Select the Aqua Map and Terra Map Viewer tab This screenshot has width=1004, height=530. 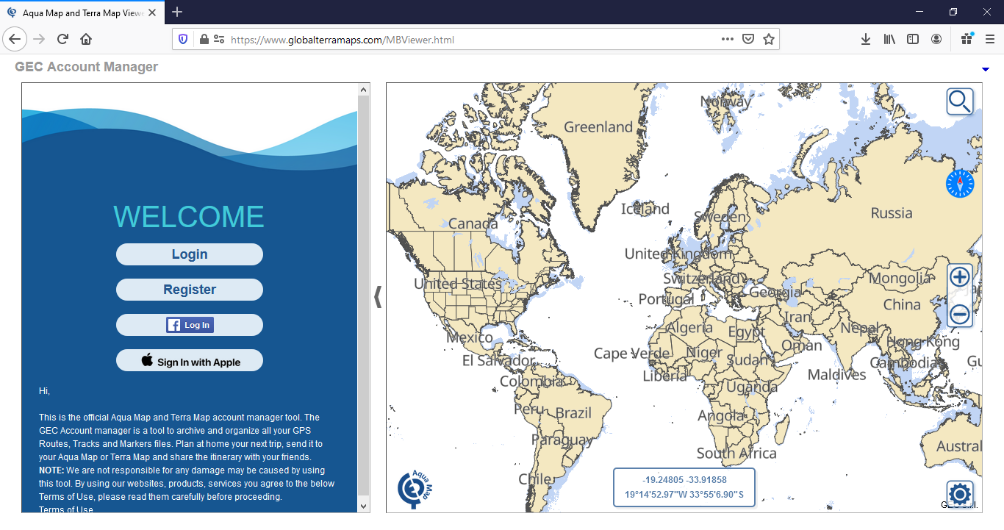[x=81, y=13]
